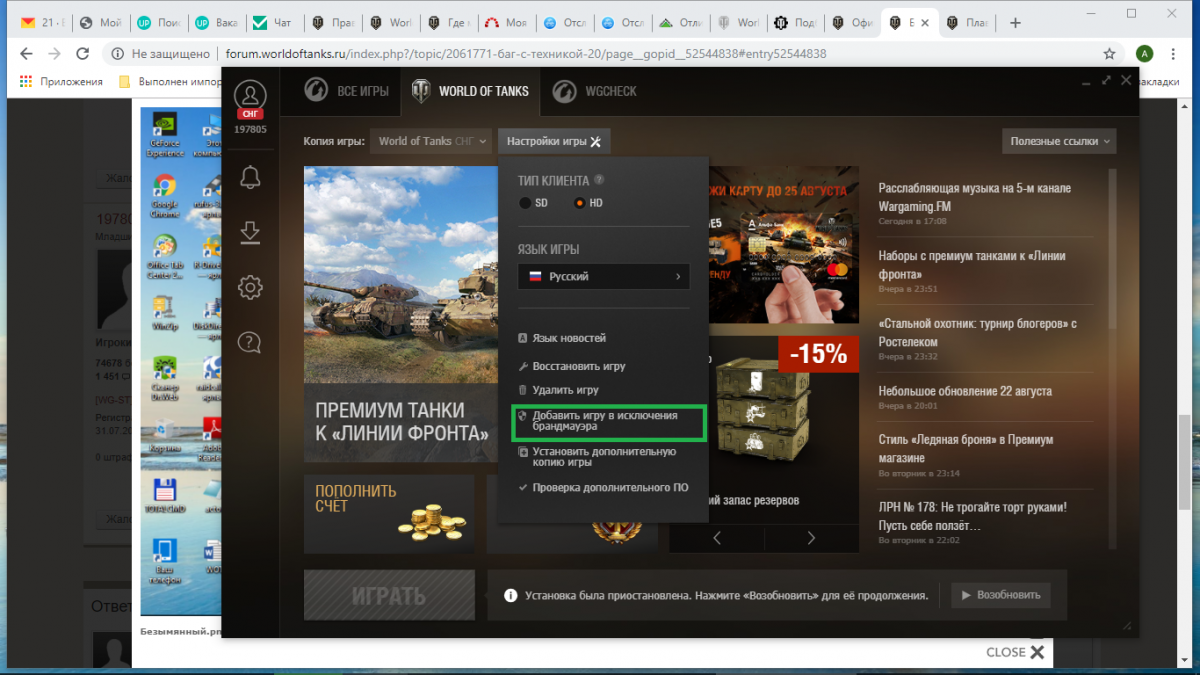Click the help icon beside Тип клиента

coord(599,181)
